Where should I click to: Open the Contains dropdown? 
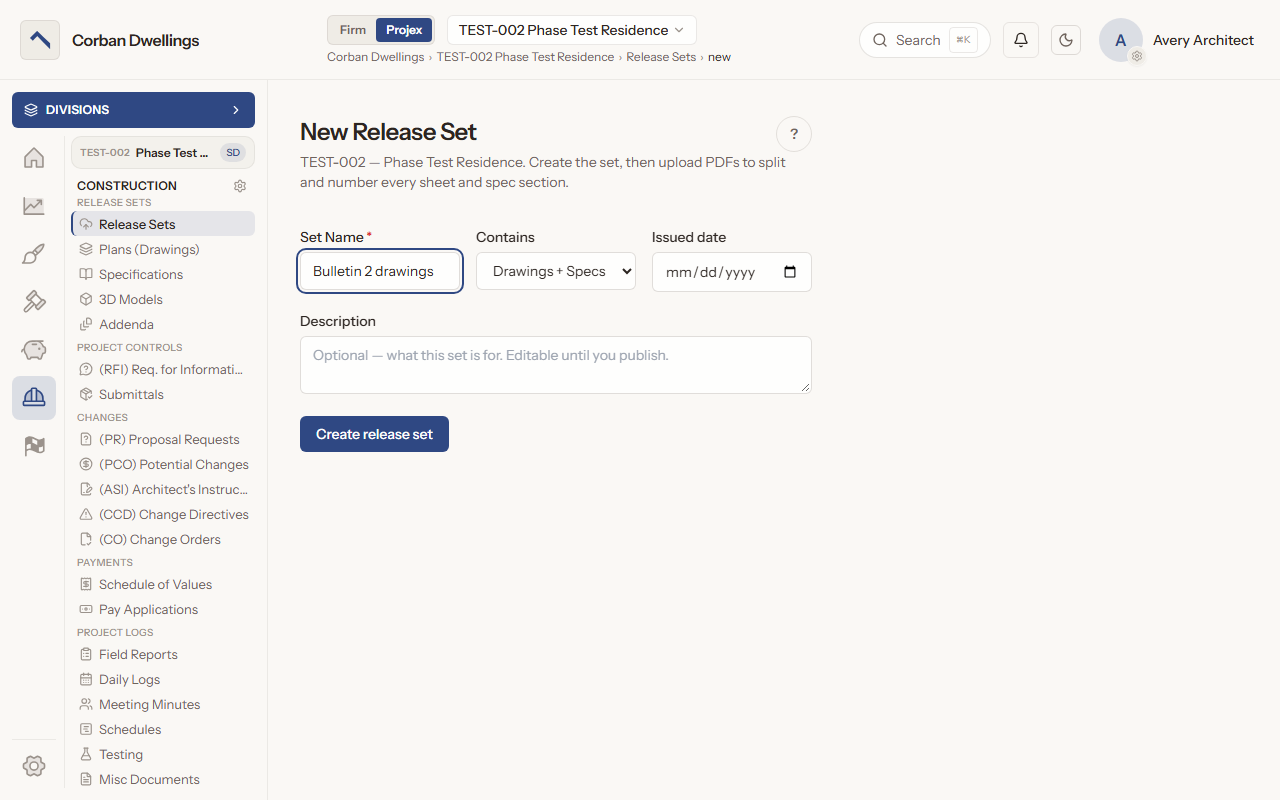tap(556, 271)
